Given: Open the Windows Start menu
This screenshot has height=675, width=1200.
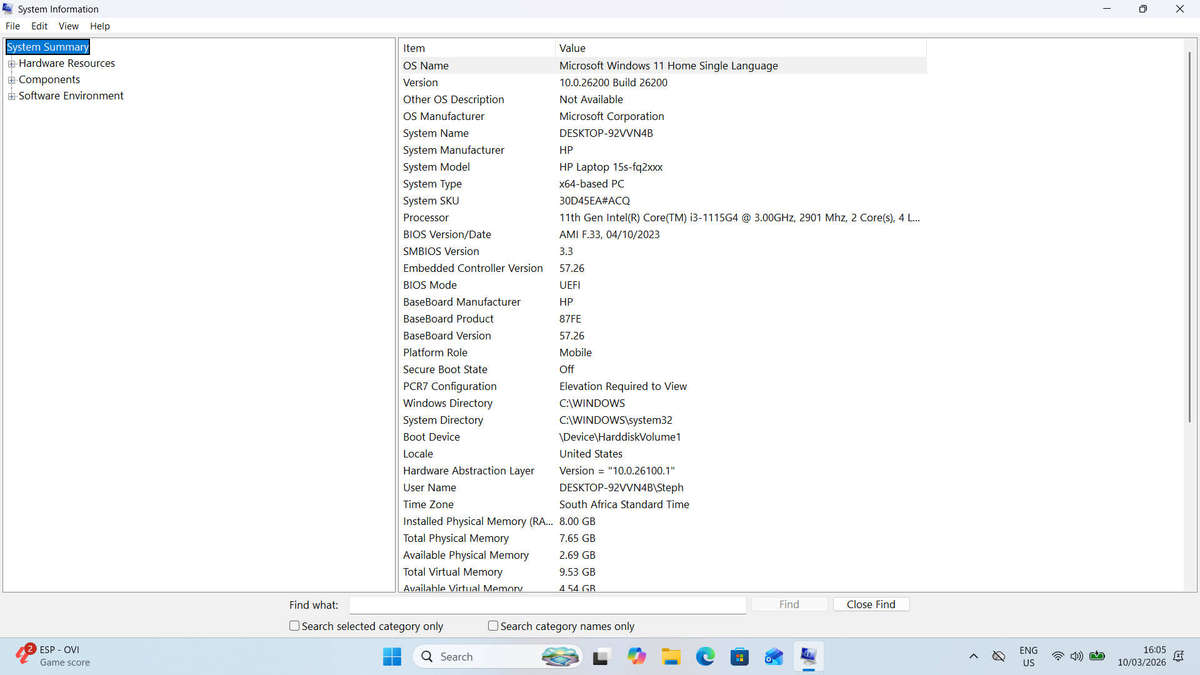Looking at the screenshot, I should [x=392, y=656].
